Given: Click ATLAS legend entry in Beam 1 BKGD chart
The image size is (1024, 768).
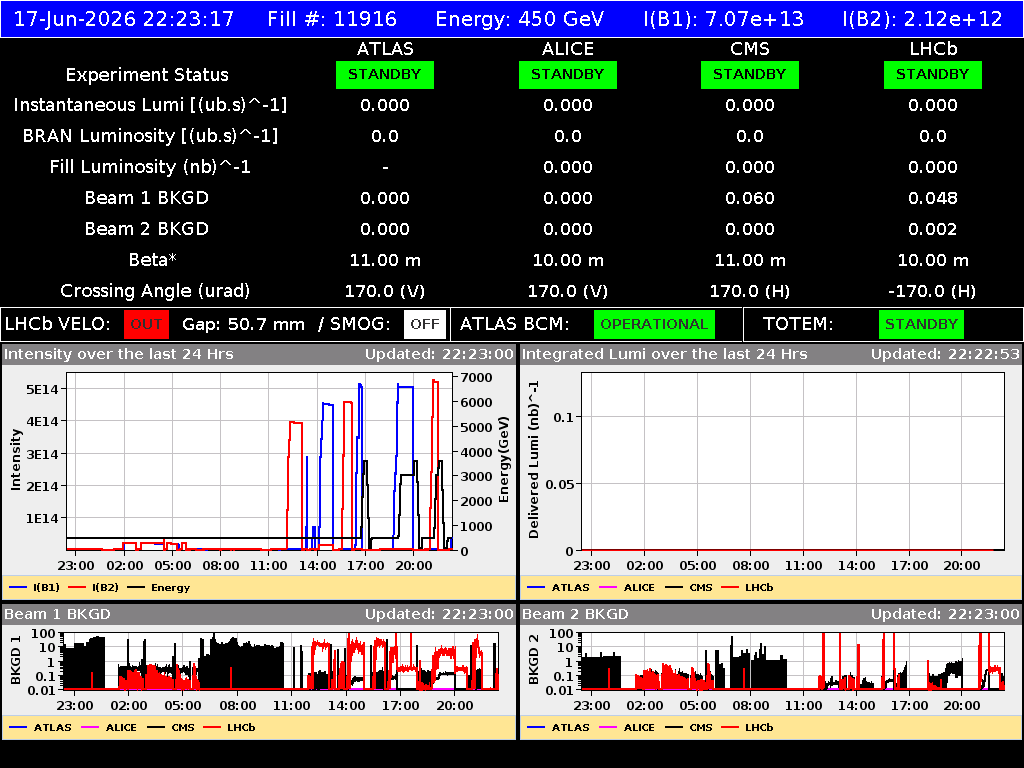Looking at the screenshot, I should pyautogui.click(x=40, y=728).
